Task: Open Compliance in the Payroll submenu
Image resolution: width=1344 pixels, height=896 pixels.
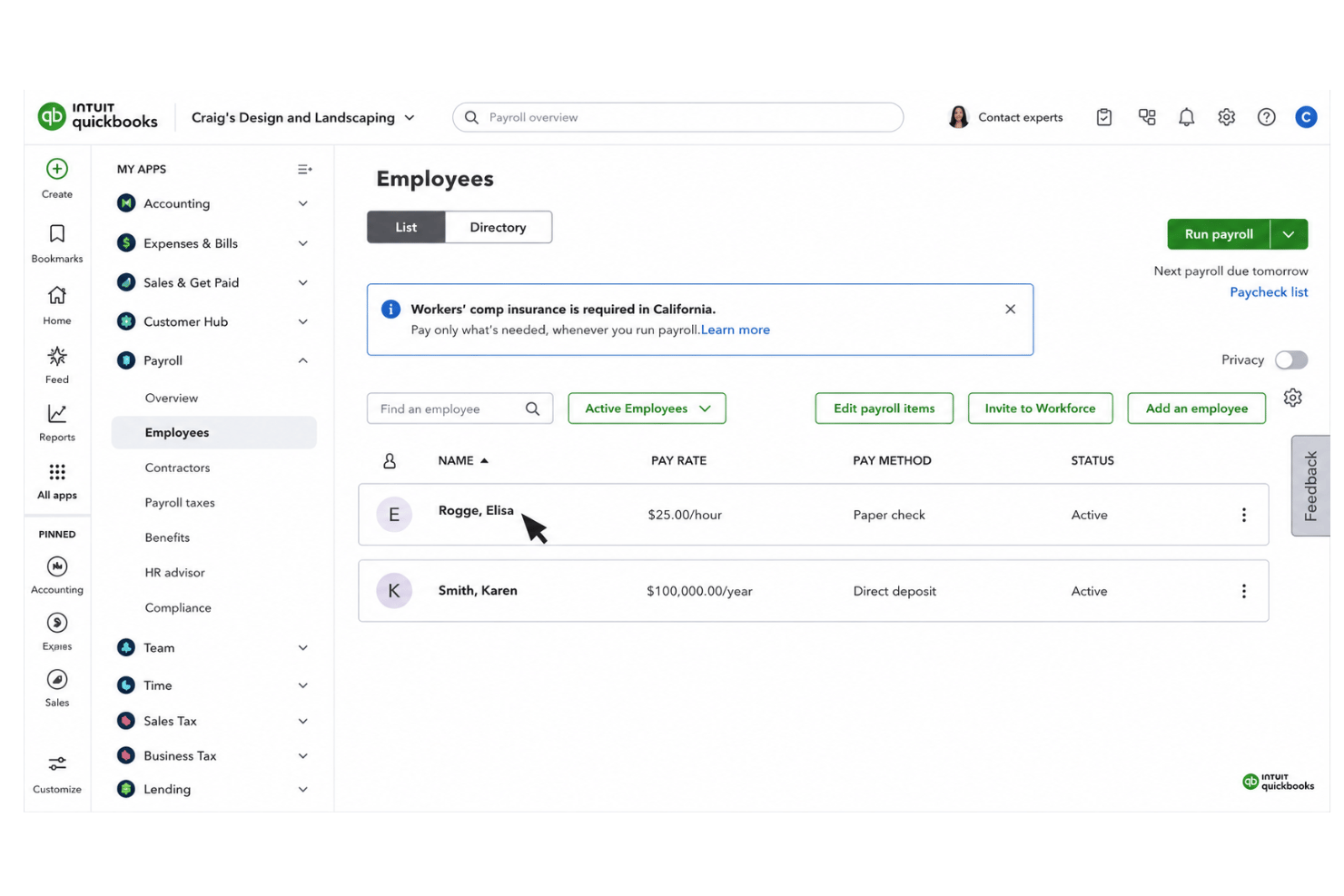Action: point(178,608)
